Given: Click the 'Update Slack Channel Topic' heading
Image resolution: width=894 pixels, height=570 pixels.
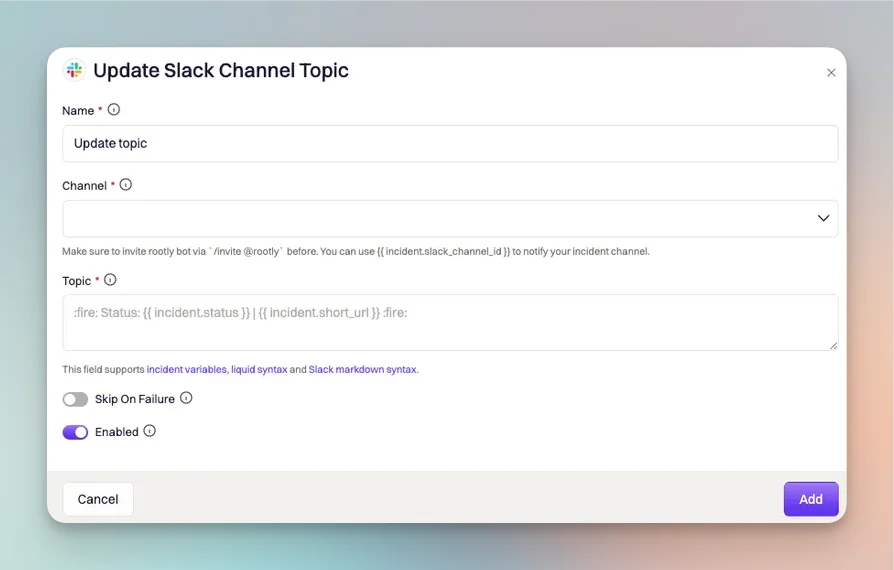Looking at the screenshot, I should click(x=221, y=71).
